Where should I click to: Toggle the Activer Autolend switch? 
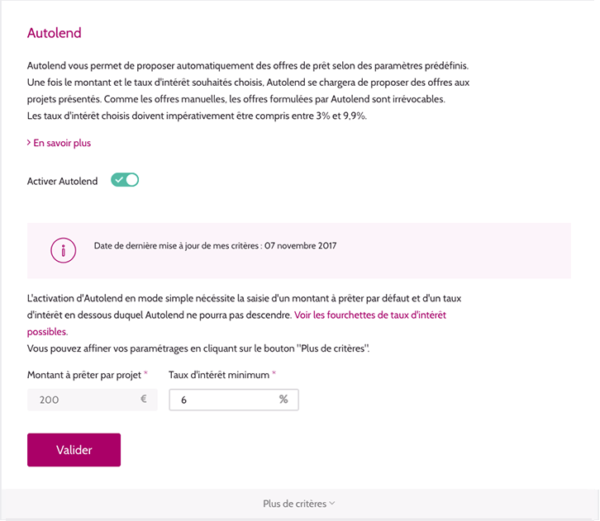(125, 180)
